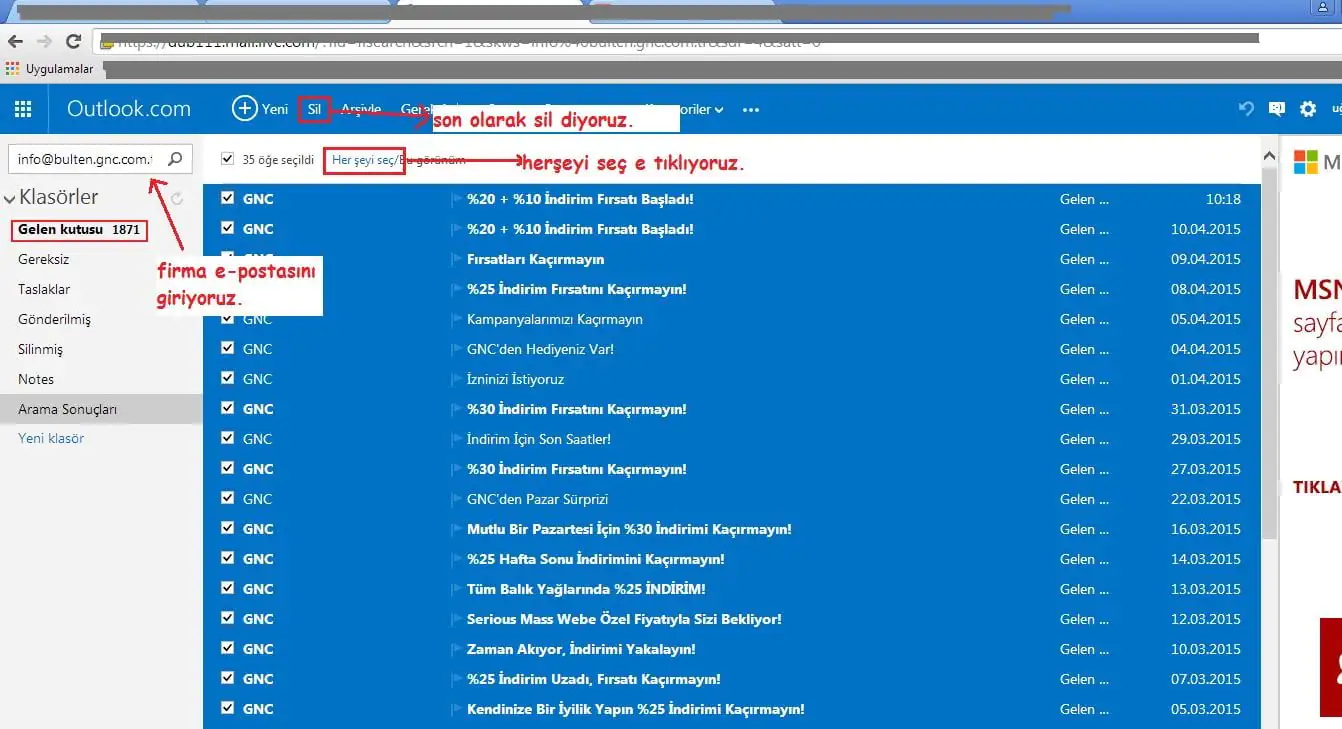This screenshot has height=729, width=1342.
Task: Uncheck the checkbox for GNC'den Hediyeniz Var!
Action: [x=228, y=349]
